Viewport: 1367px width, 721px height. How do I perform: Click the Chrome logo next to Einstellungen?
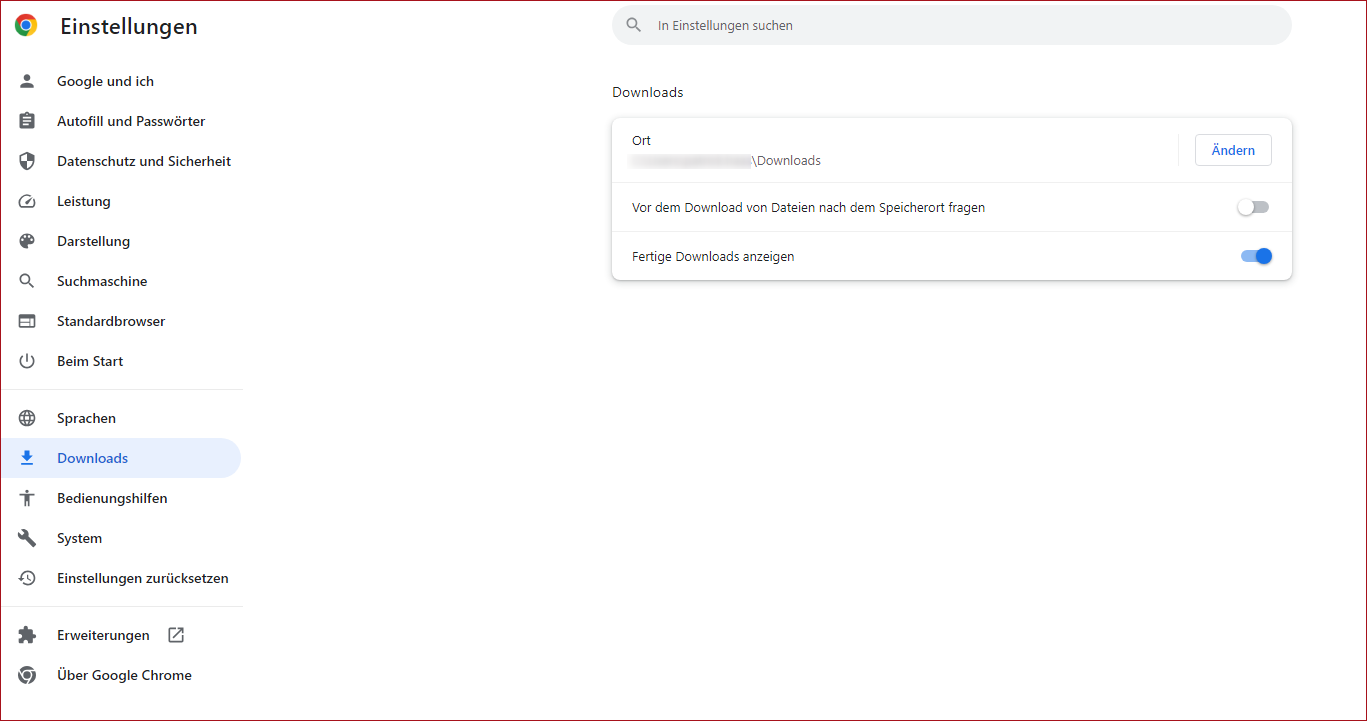point(25,25)
